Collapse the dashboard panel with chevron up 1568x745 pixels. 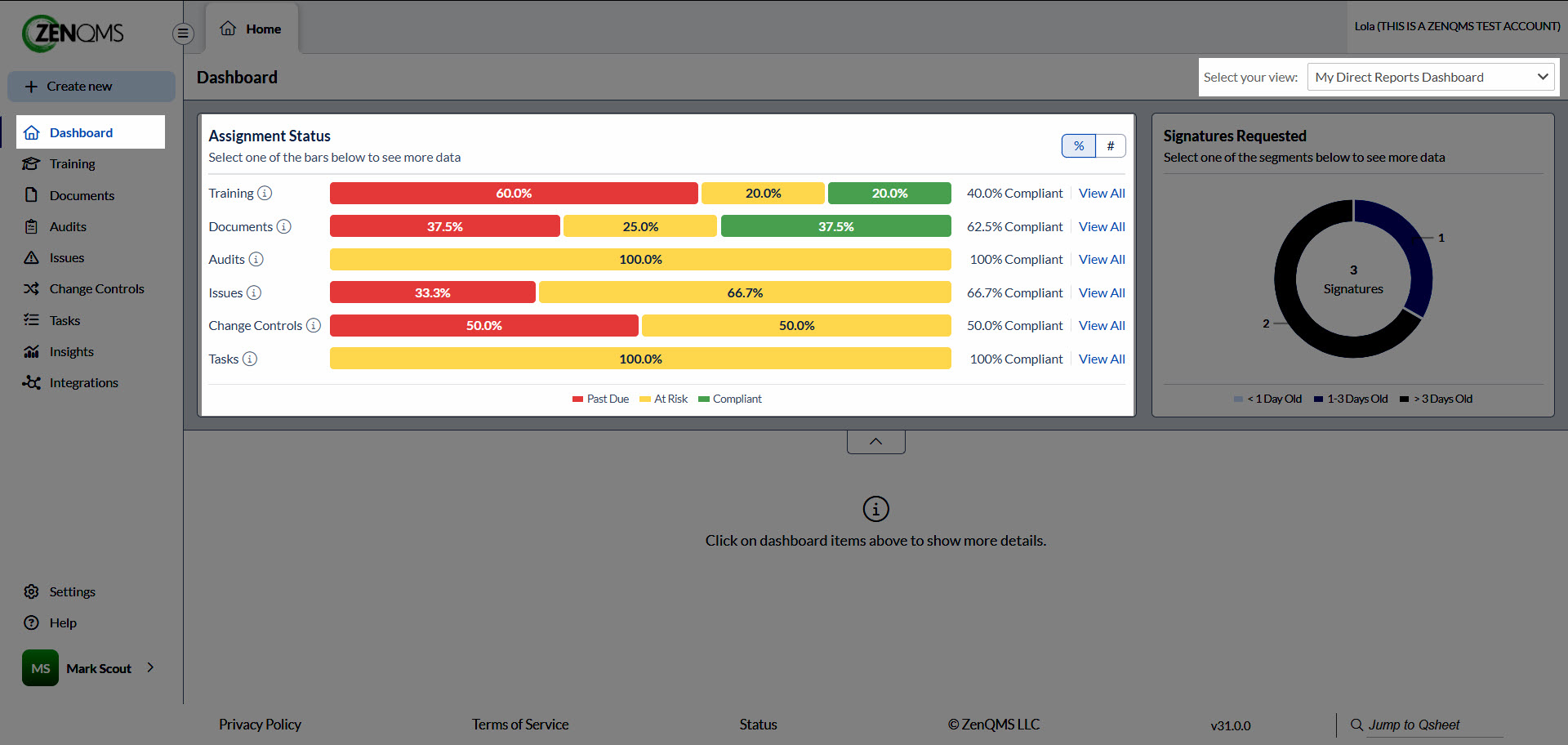click(876, 442)
